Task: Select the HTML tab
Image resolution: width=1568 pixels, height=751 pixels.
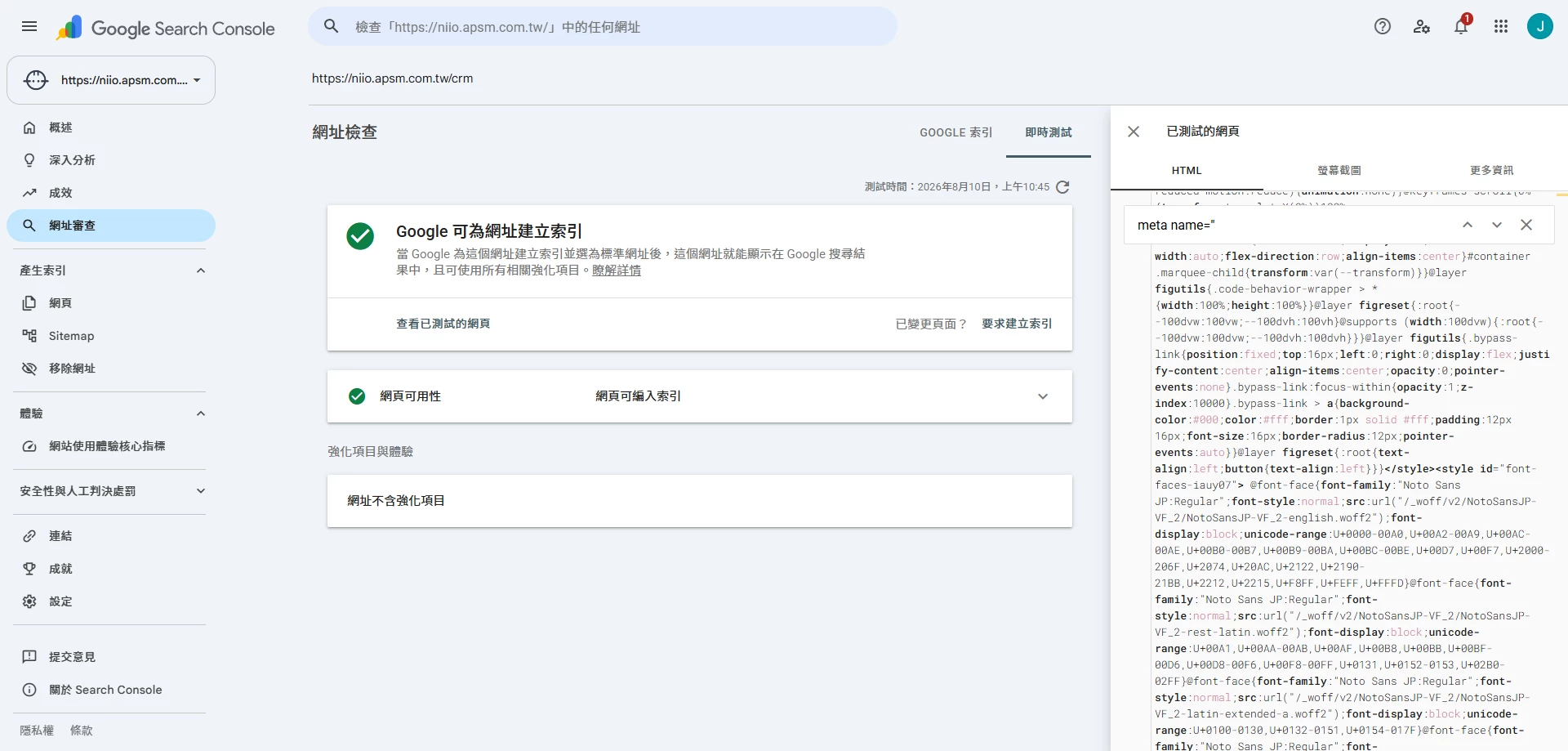Action: (x=1187, y=171)
